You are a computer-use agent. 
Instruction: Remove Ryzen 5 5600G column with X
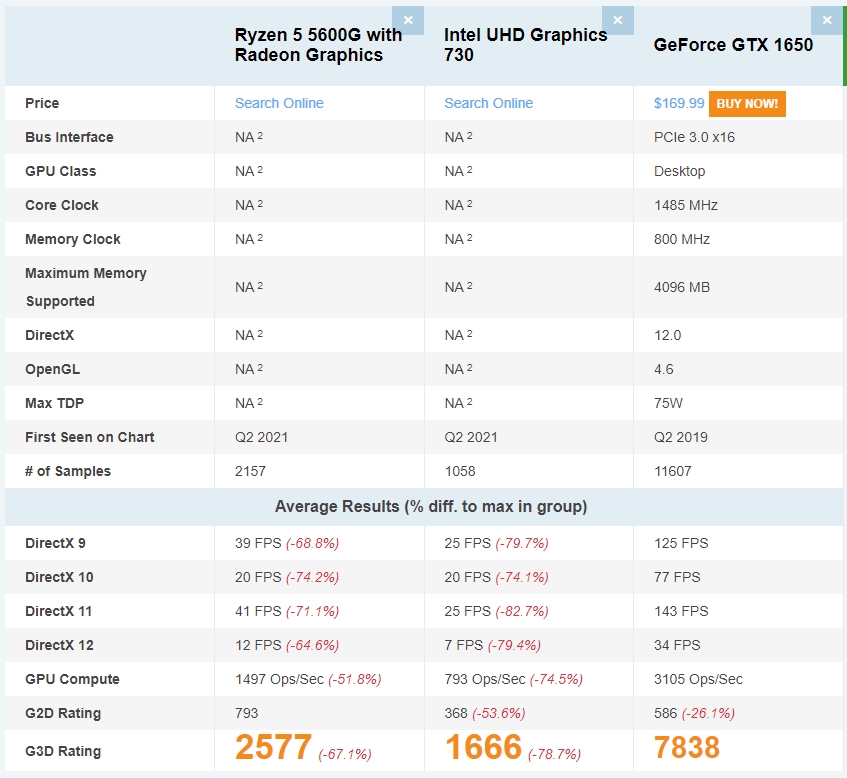tap(408, 21)
